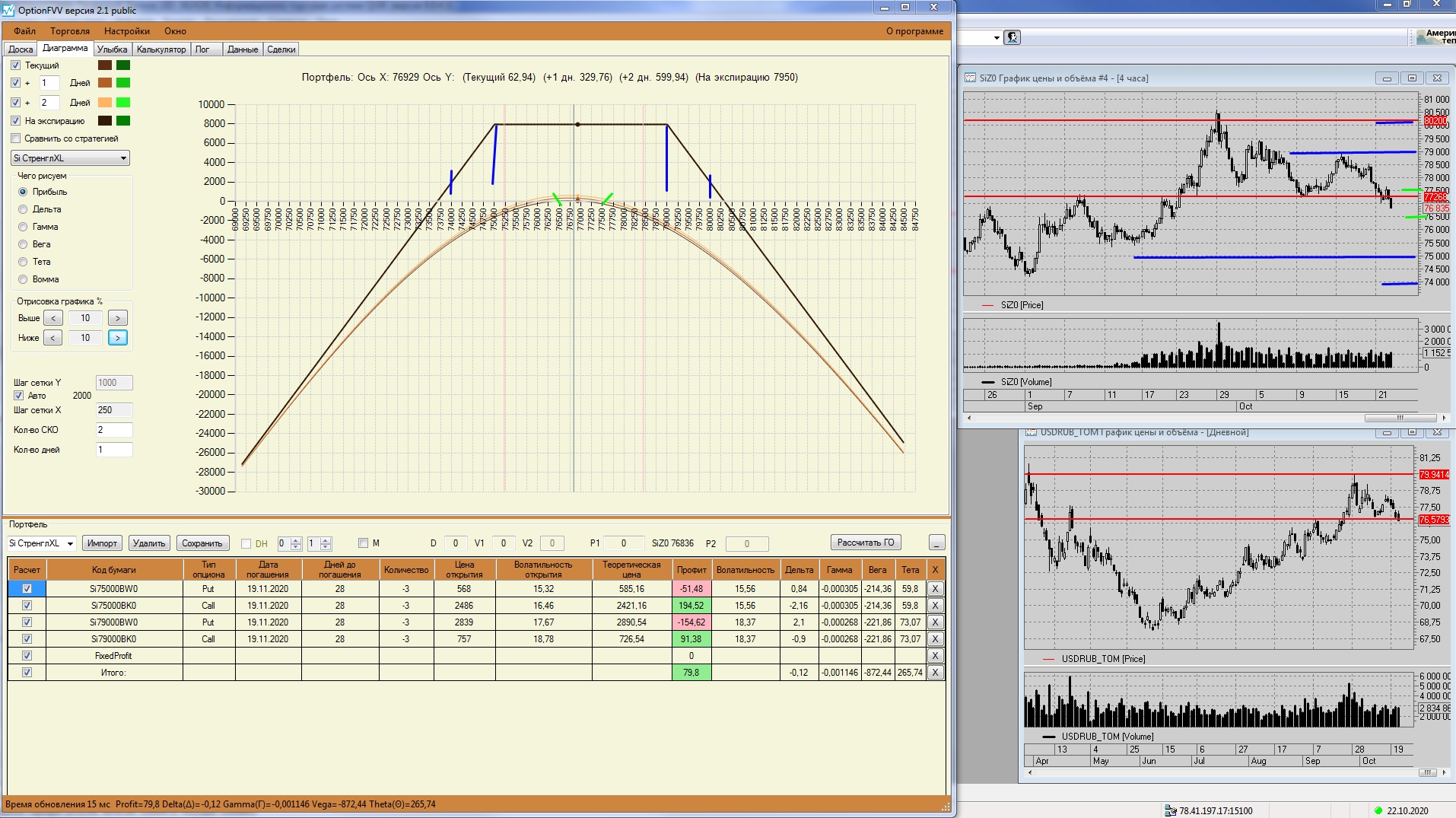Select the Дельта radio button
Screen dimensions: 1456x818
point(23,209)
